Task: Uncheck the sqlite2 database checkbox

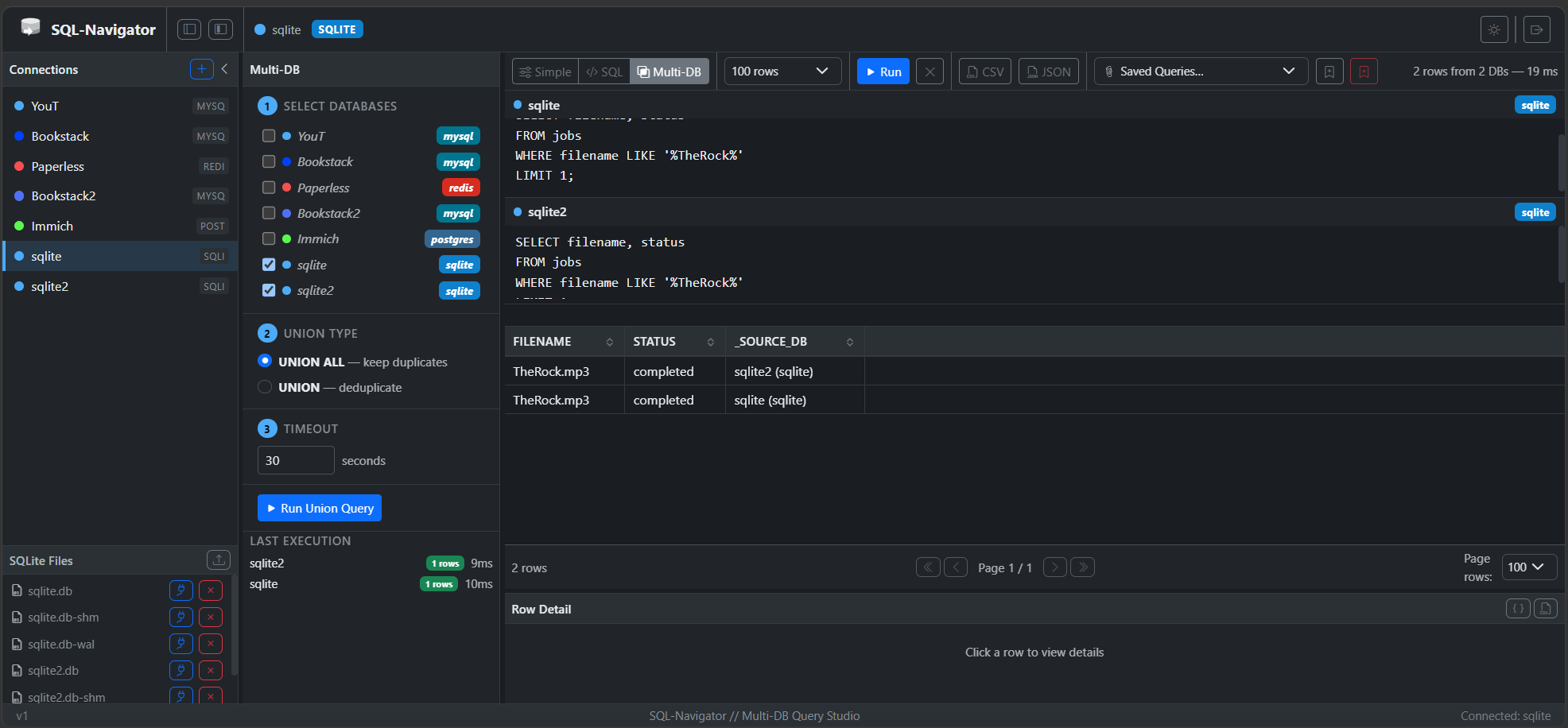Action: point(269,290)
